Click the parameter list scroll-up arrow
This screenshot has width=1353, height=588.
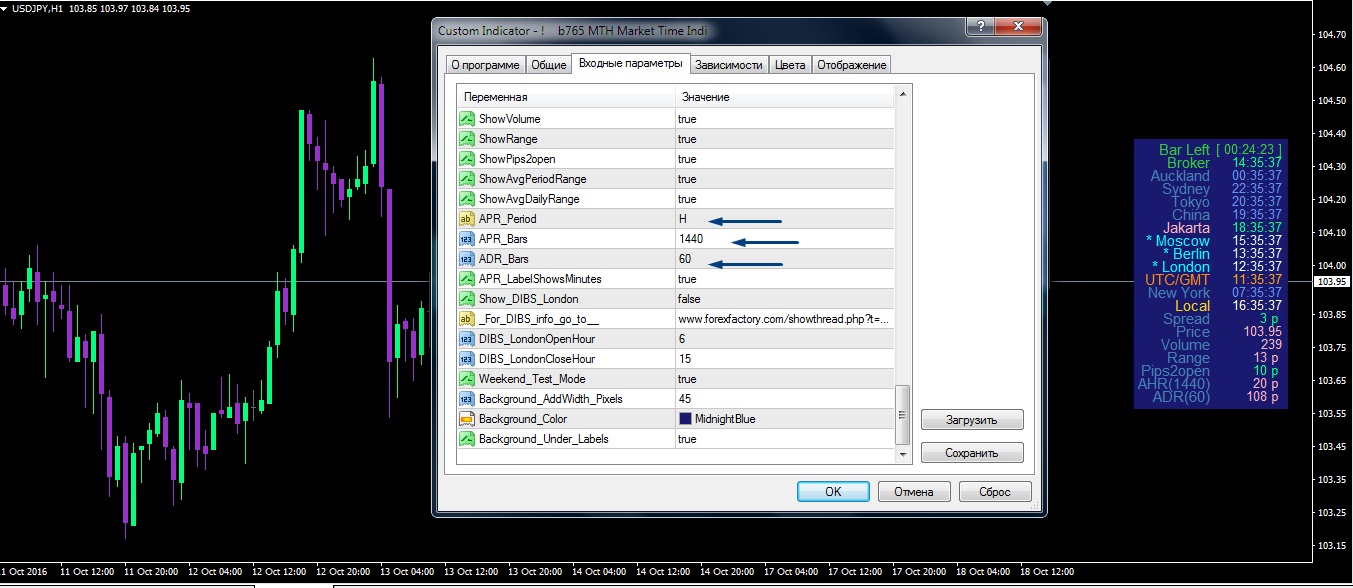pos(903,94)
